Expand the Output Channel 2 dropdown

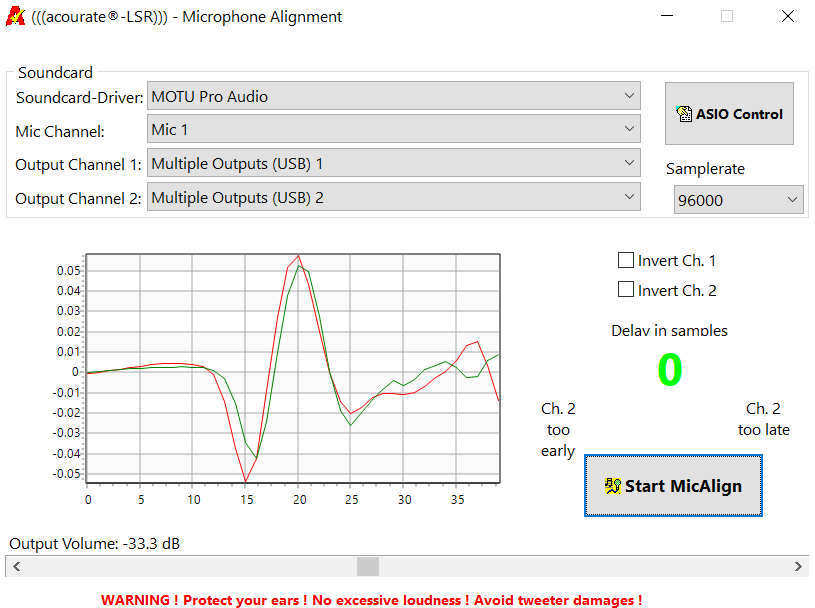pos(629,197)
